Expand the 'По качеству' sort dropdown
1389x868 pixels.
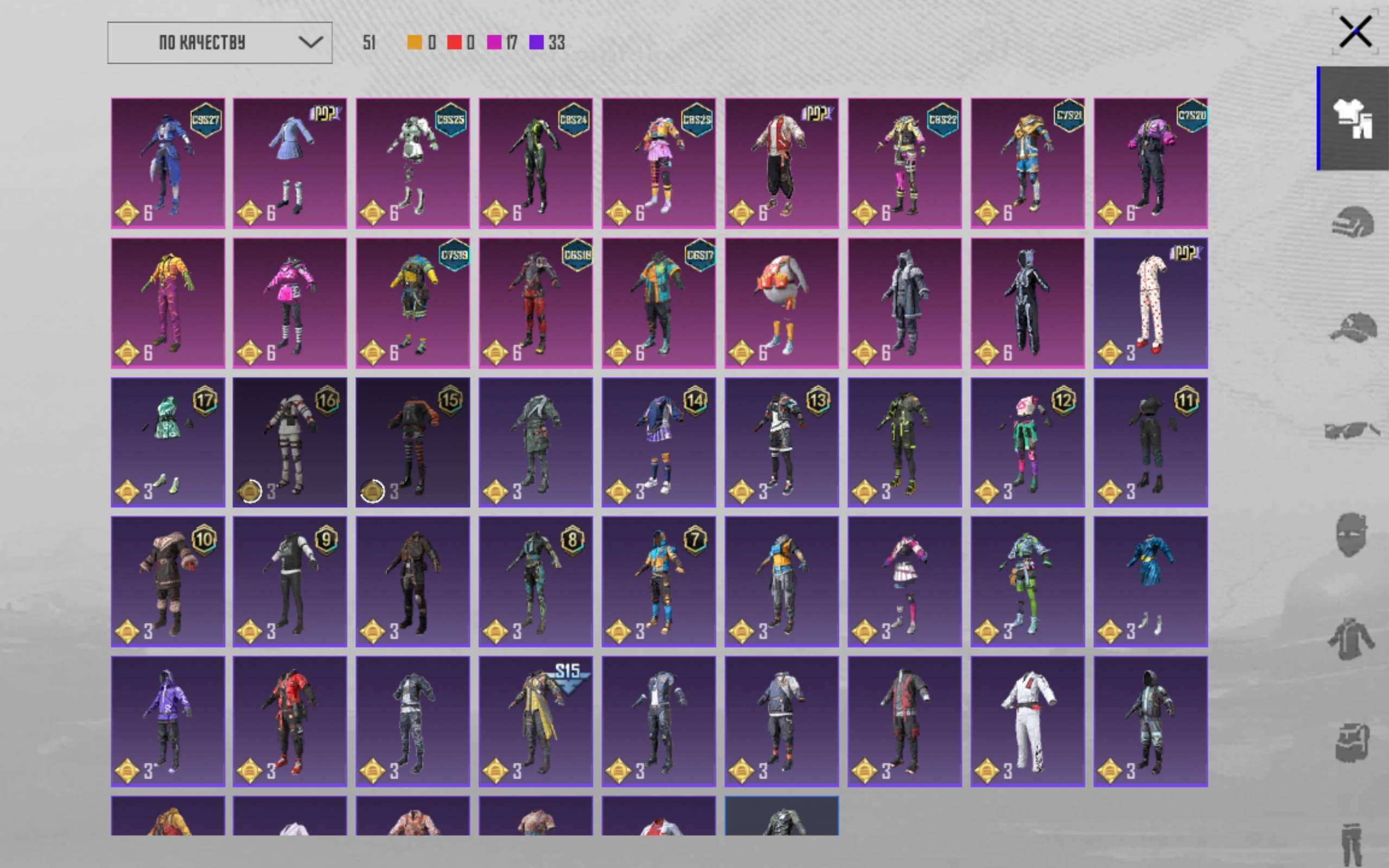[220, 42]
